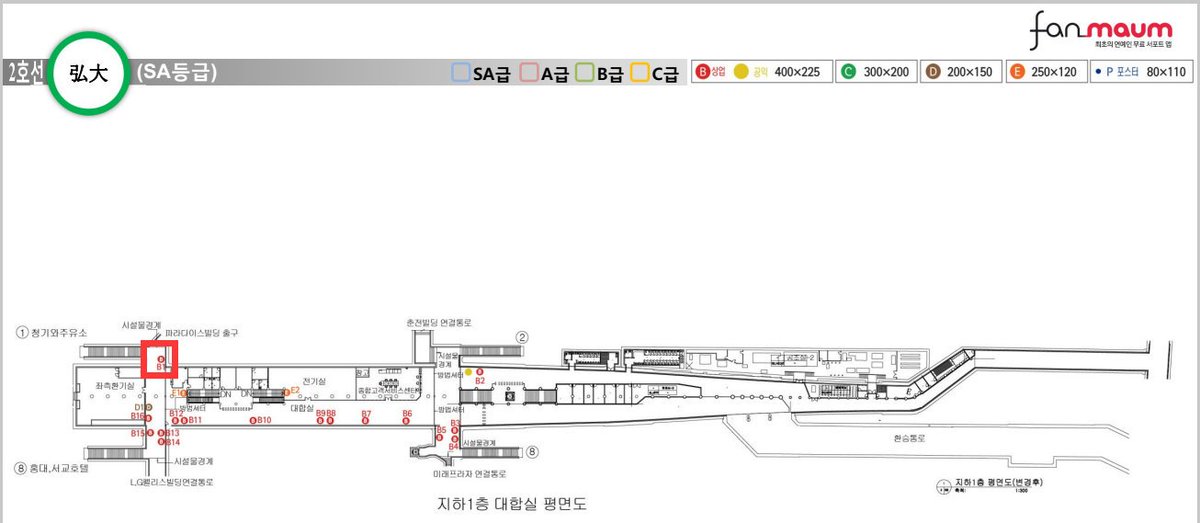The height and width of the screenshot is (523, 1200).
Task: Click the red B 상업 legend icon
Action: tap(702, 72)
